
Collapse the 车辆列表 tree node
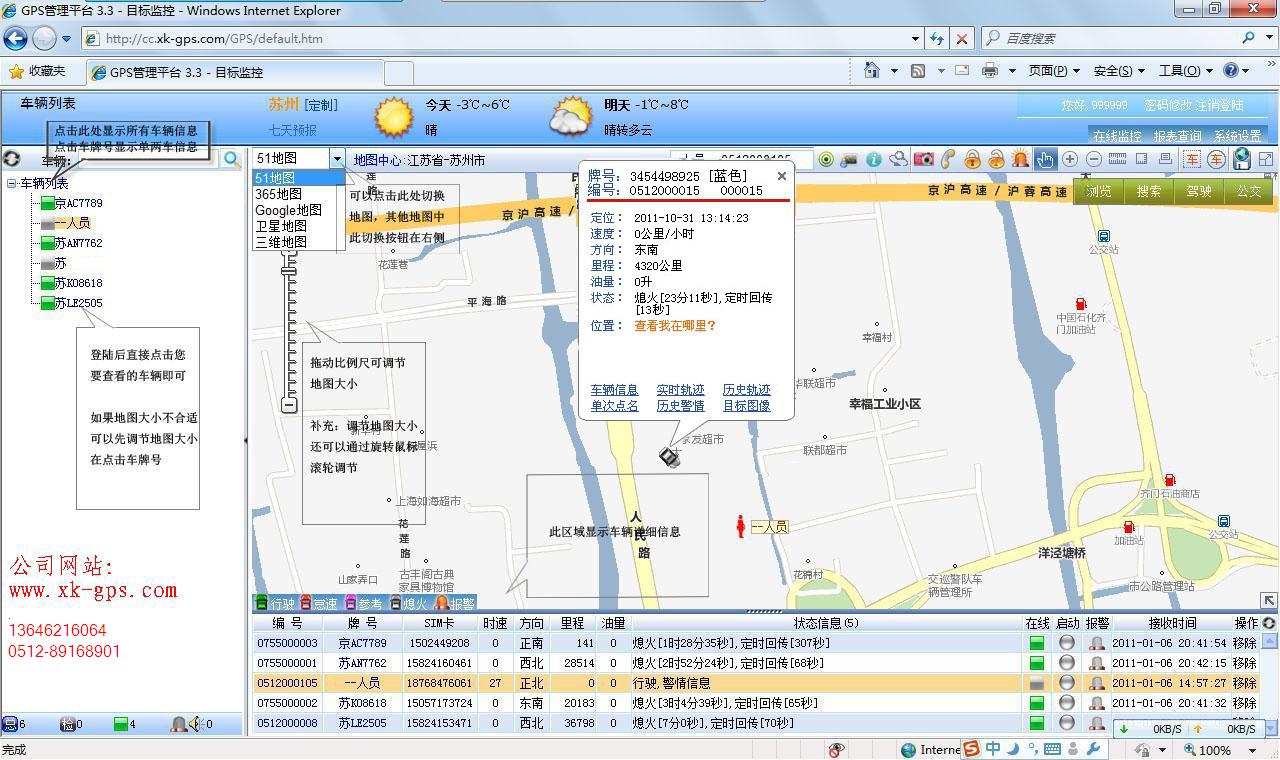pyautogui.click(x=12, y=183)
